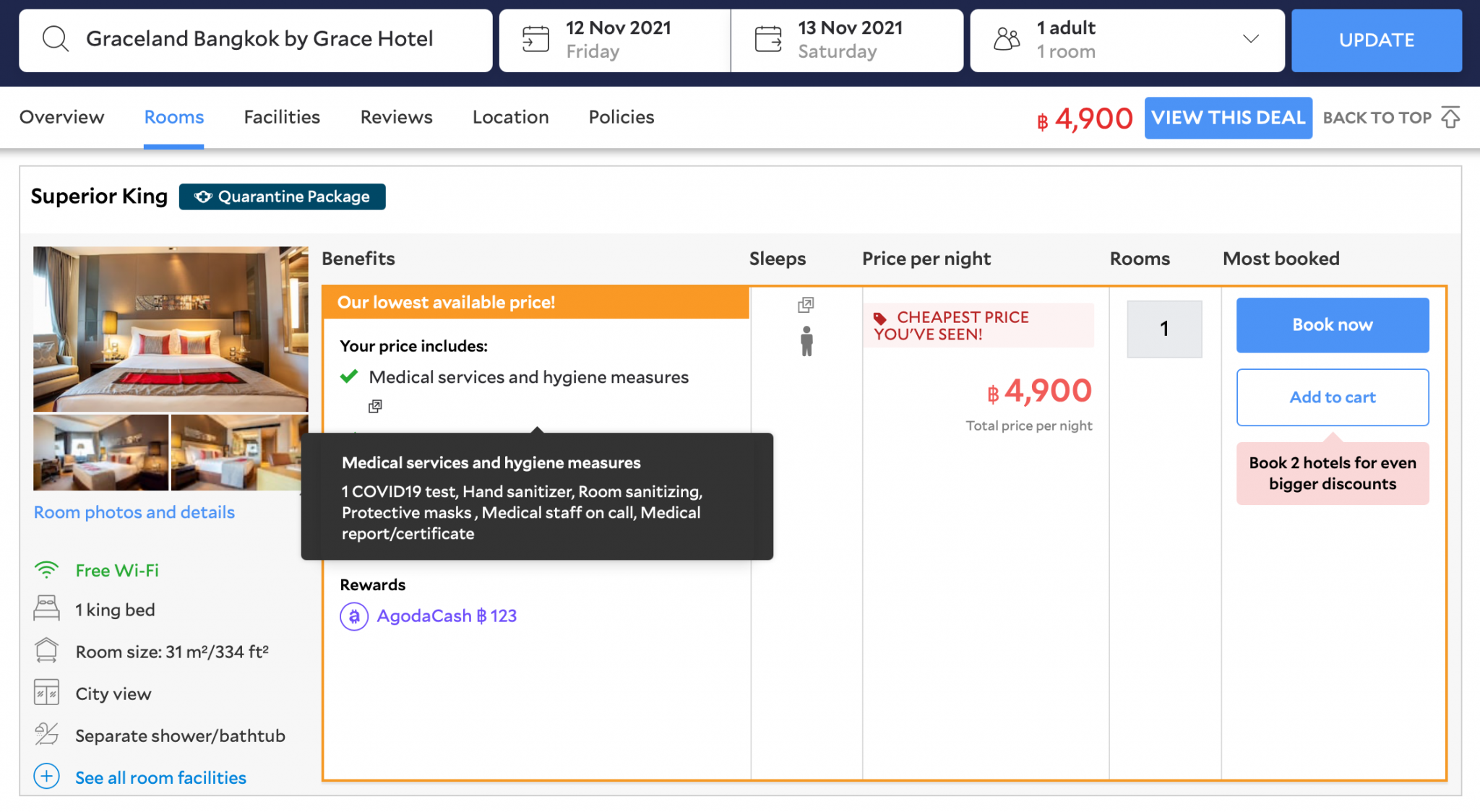Click the Quarantine Package mask icon
The image size is (1480, 812).
[x=203, y=196]
